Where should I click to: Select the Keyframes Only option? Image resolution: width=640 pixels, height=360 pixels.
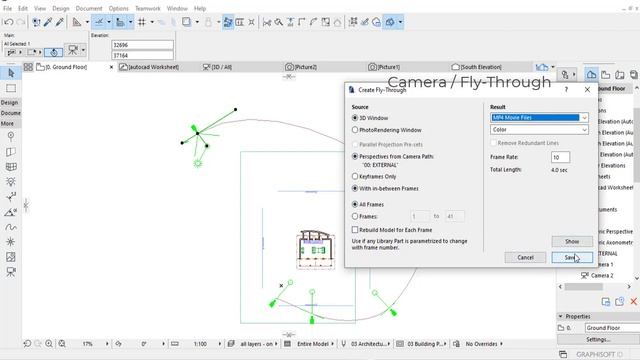coord(374,176)
